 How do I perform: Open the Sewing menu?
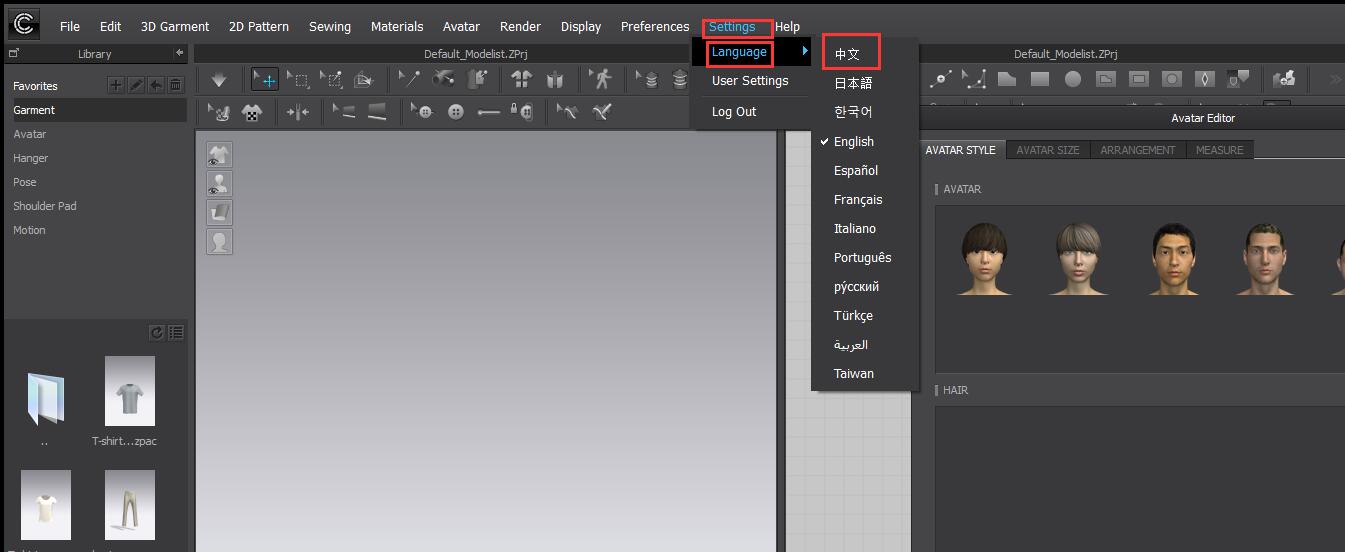click(330, 27)
